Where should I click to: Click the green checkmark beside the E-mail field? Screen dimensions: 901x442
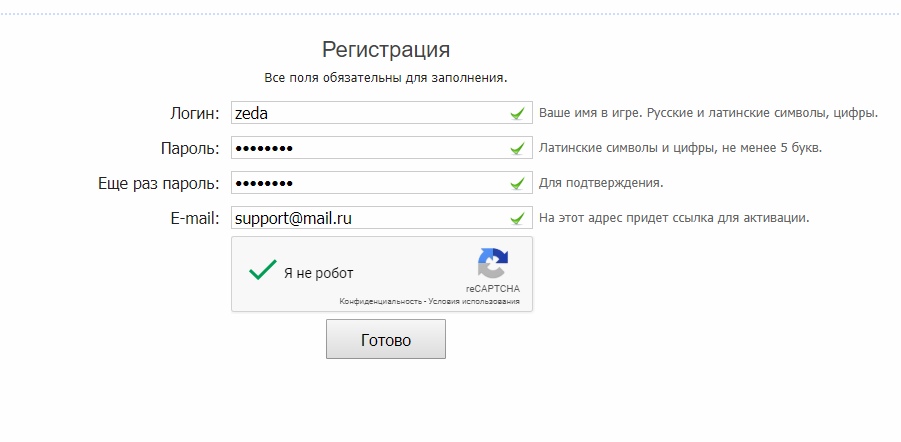517,218
